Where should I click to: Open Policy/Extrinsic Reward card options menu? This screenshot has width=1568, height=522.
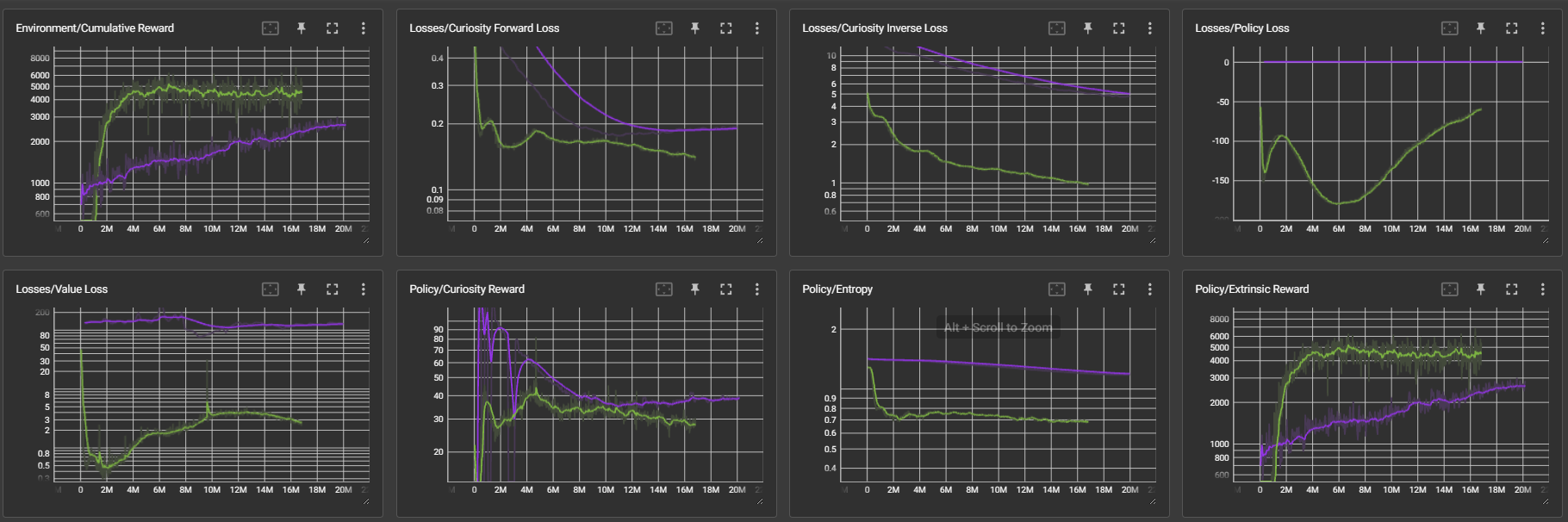tap(1543, 289)
